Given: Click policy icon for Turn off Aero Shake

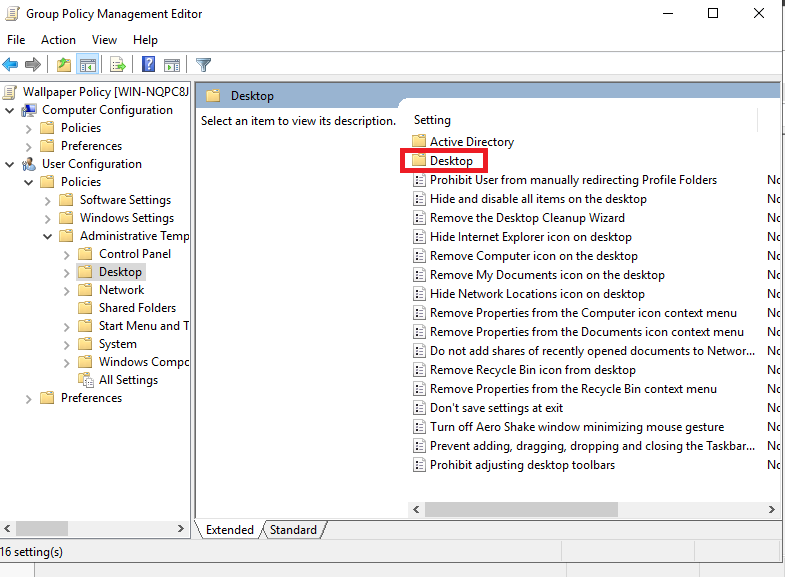Looking at the screenshot, I should point(419,427).
